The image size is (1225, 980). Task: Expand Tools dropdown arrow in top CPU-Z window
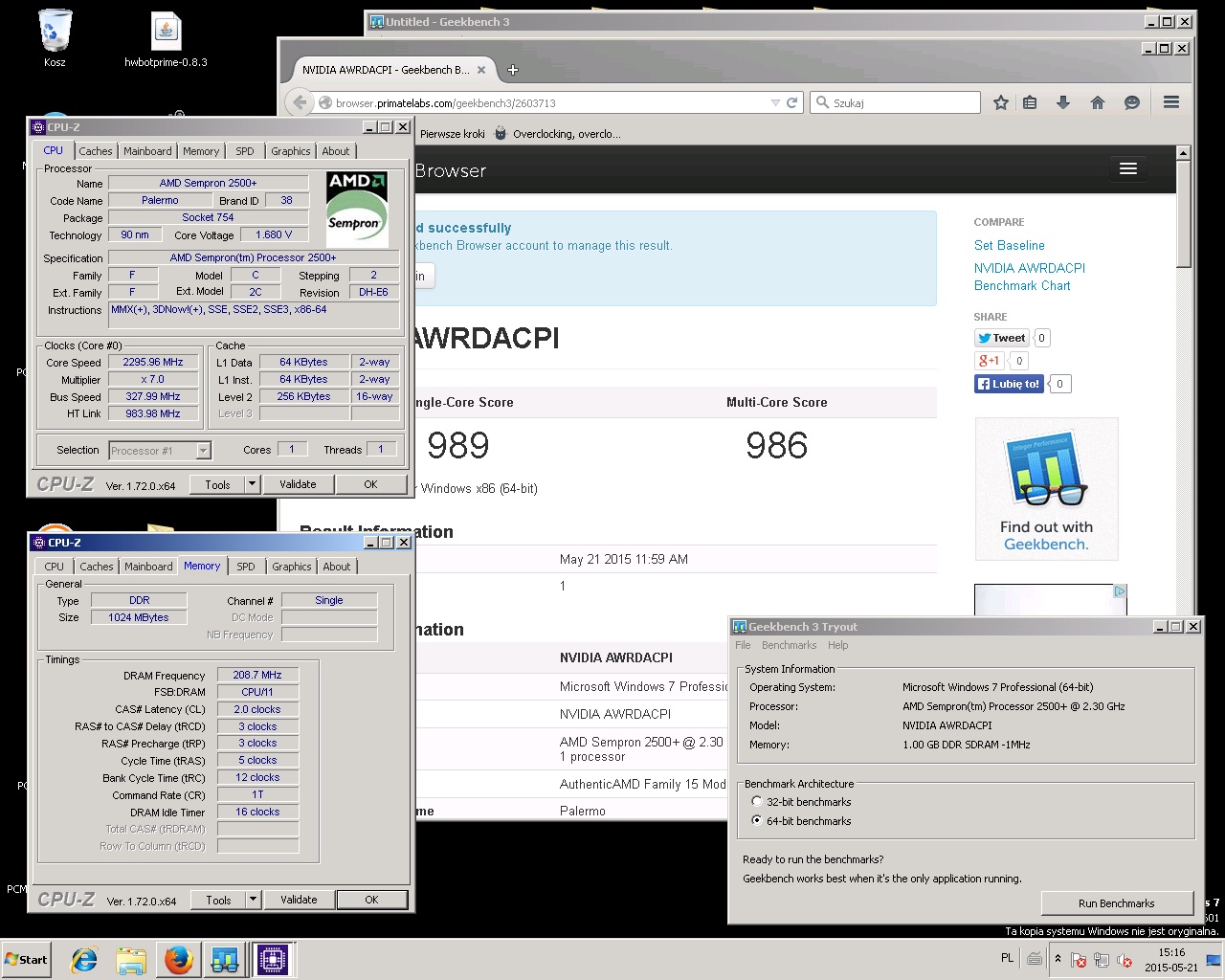click(x=253, y=485)
